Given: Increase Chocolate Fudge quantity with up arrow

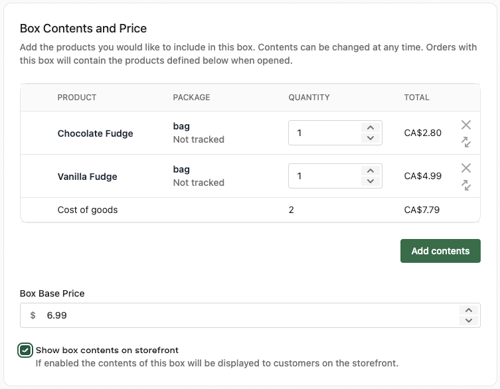Looking at the screenshot, I should point(370,128).
